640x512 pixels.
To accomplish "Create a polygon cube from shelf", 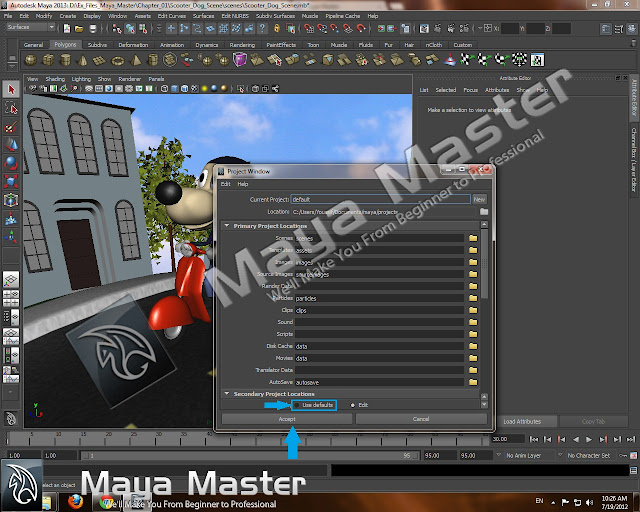I will click(x=49, y=60).
